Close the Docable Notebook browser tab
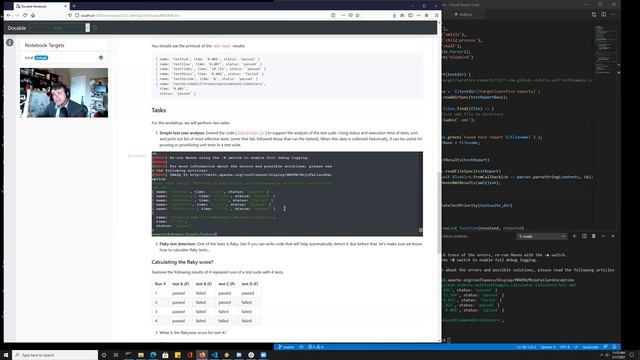The image size is (640, 360). point(65,6)
